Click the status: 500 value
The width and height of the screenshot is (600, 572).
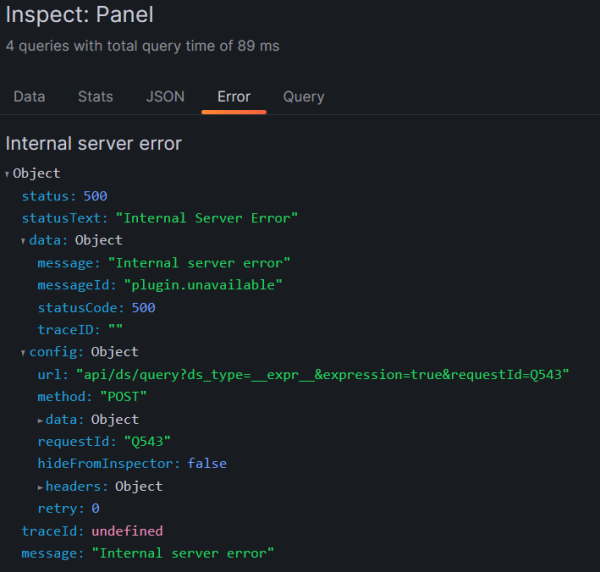[95, 196]
